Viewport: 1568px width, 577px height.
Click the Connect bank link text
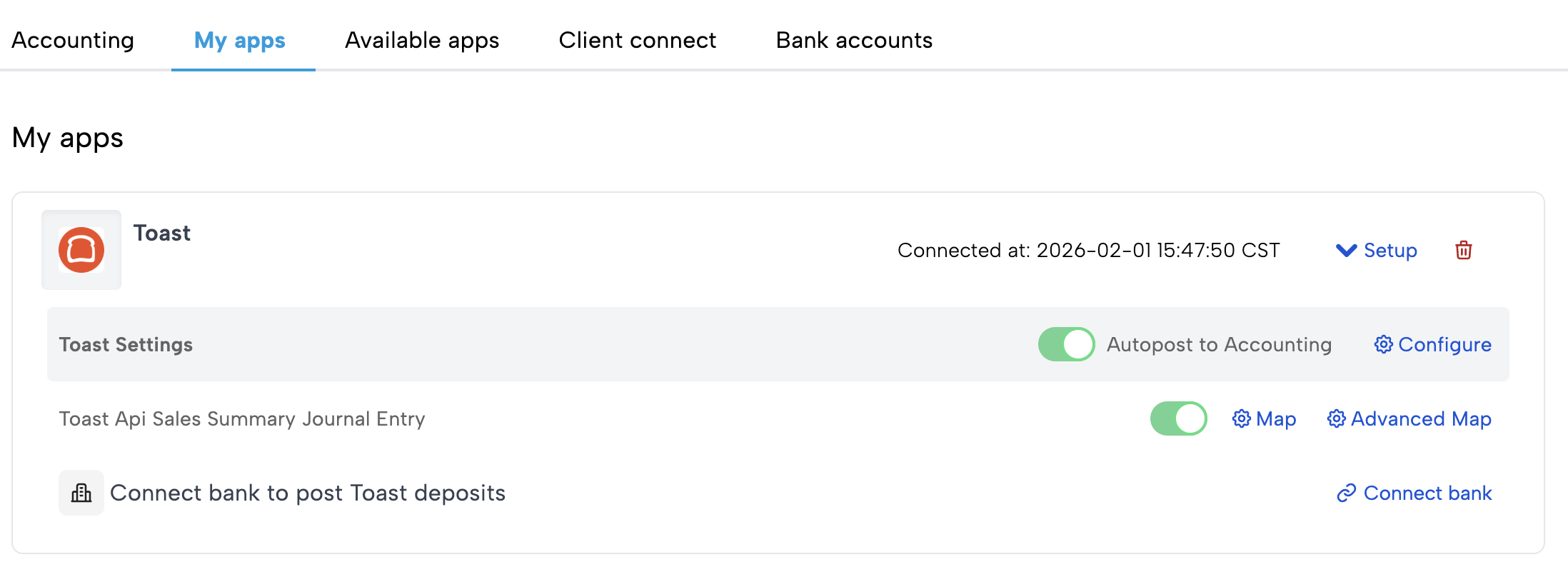point(1427,493)
